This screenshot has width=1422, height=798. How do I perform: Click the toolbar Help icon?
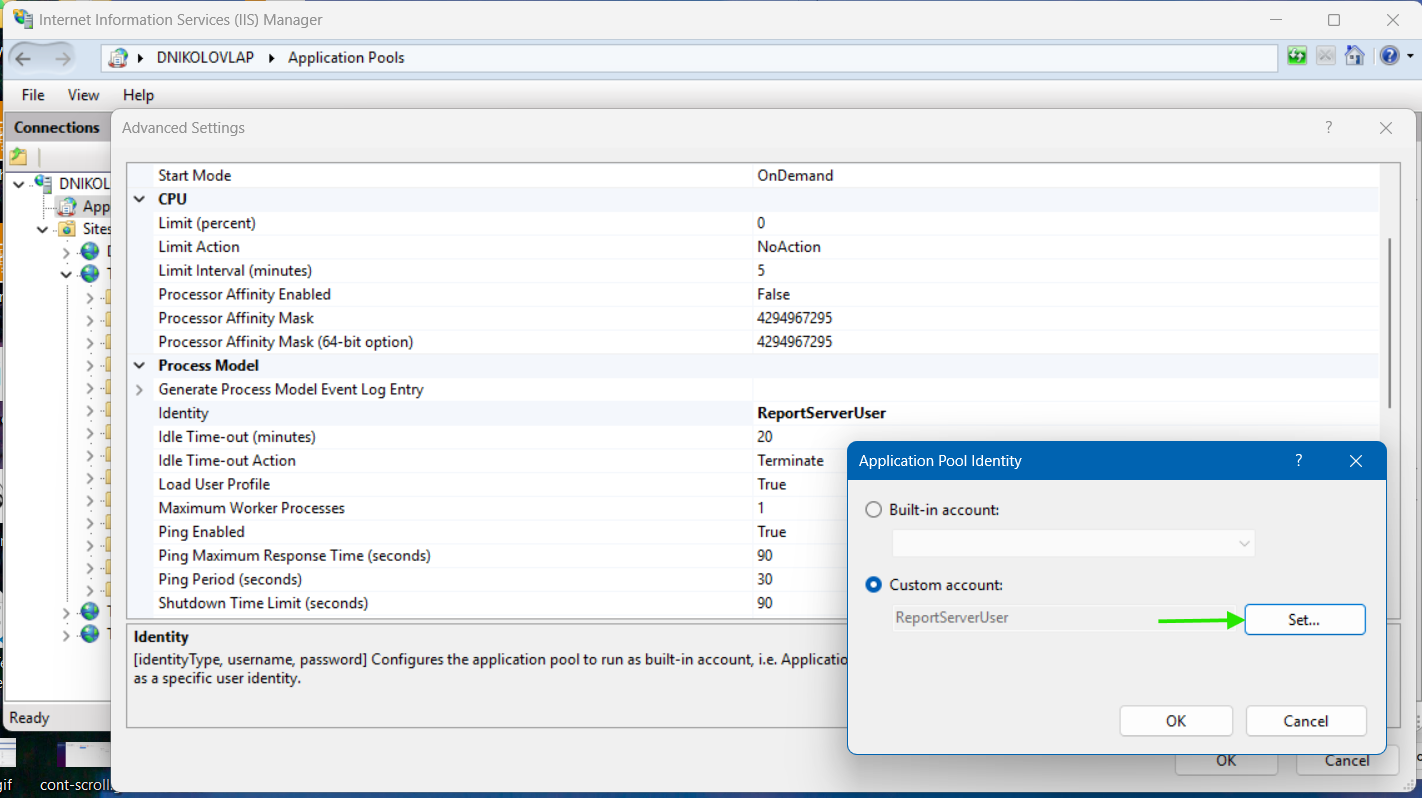tap(1389, 56)
